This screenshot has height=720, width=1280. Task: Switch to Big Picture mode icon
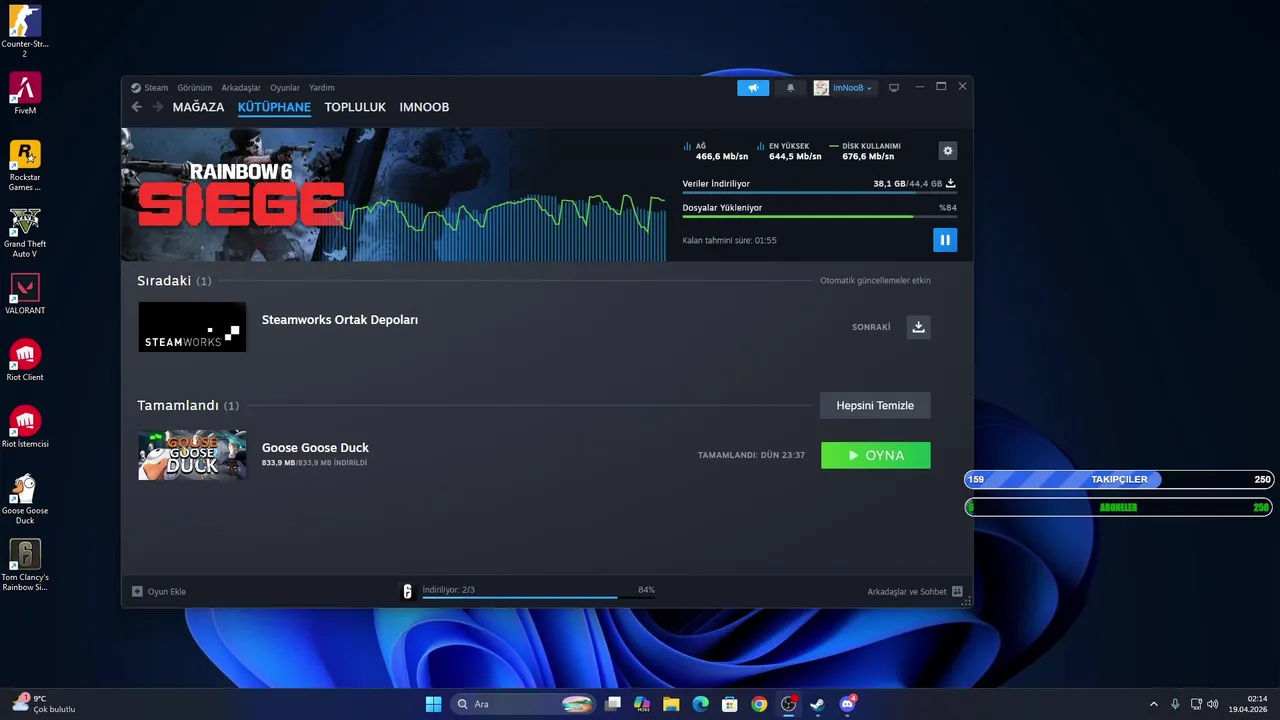[894, 88]
